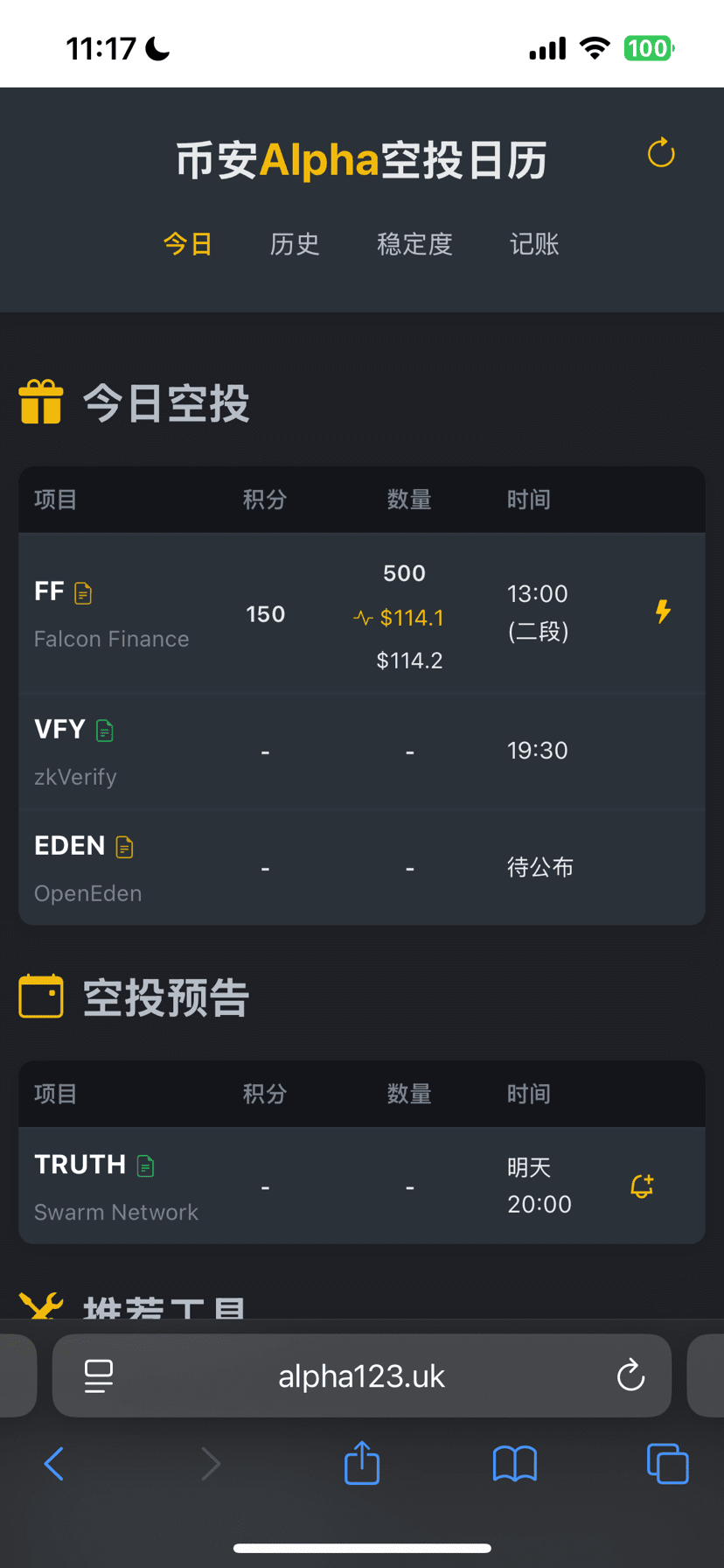Open the Falcon Finance project row
This screenshot has width=724, height=1568.
click(x=111, y=639)
